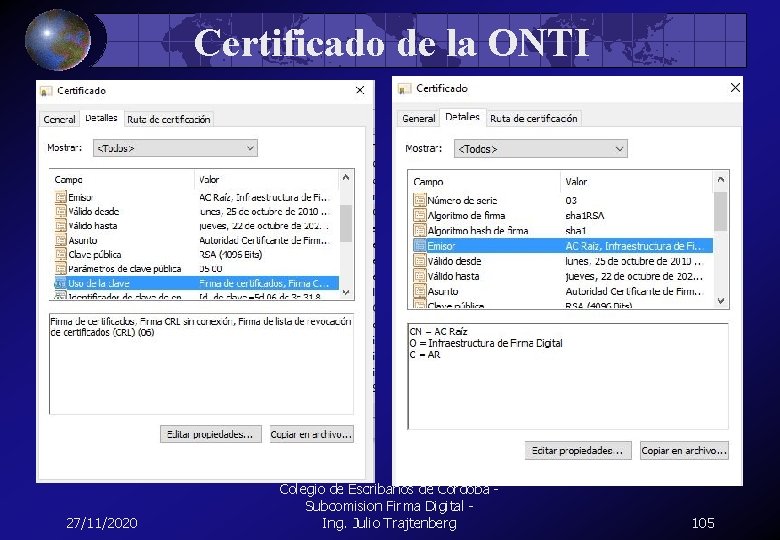The height and width of the screenshot is (540, 780).
Task: Click Válido hasta field icon in left window
Action: coord(61,226)
